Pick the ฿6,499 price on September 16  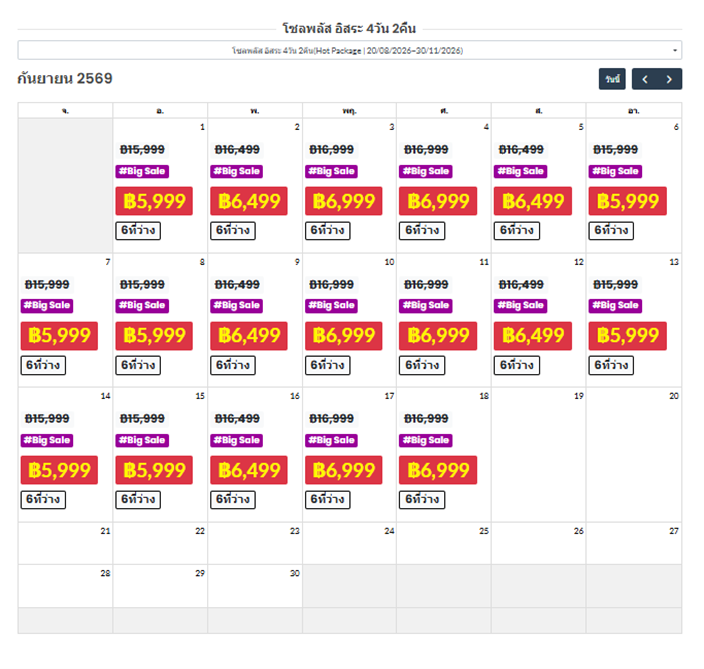point(249,470)
